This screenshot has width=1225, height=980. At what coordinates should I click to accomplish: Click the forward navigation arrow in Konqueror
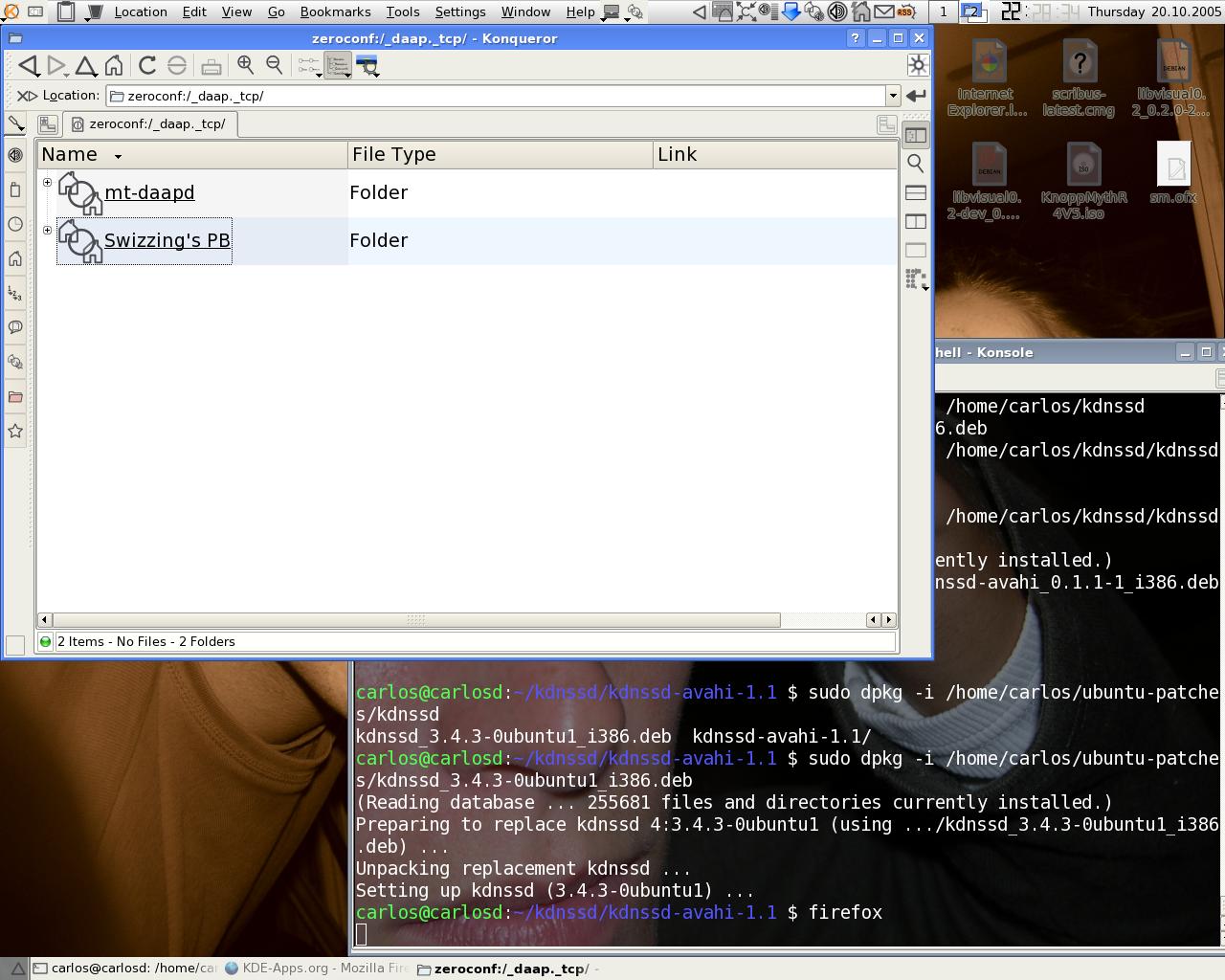coord(56,65)
